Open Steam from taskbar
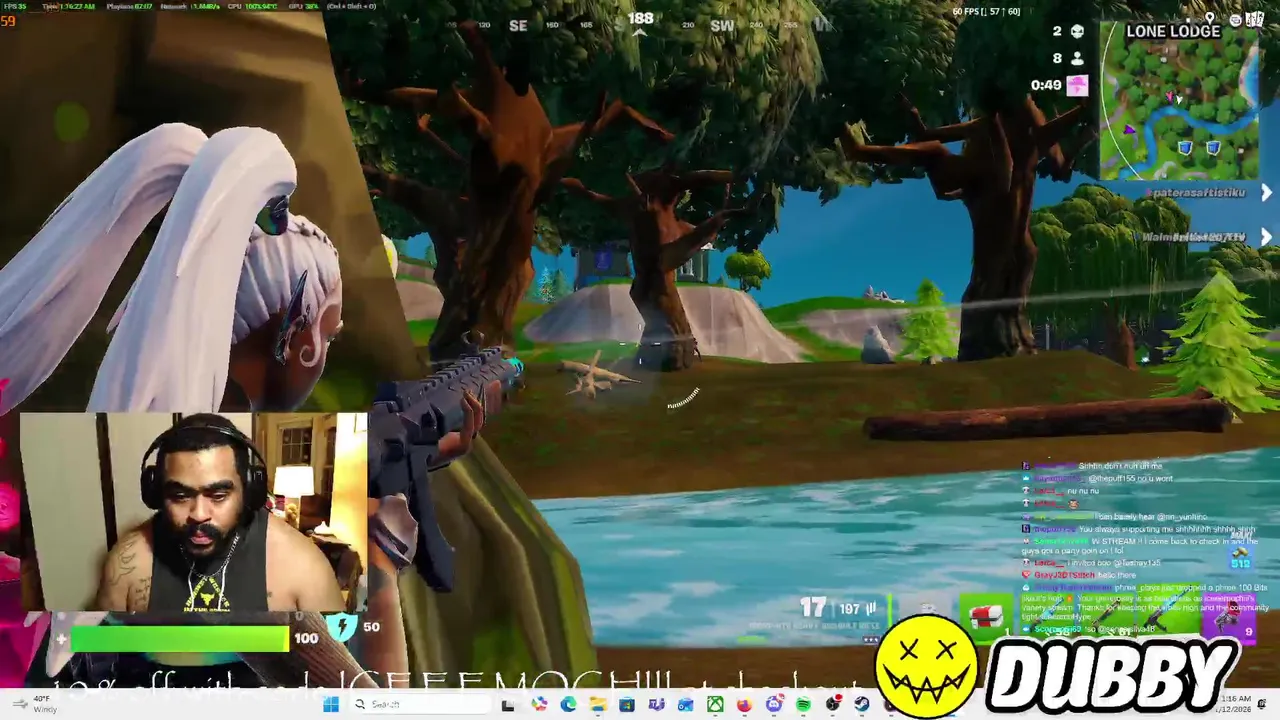This screenshot has height=720, width=1280. tap(861, 705)
